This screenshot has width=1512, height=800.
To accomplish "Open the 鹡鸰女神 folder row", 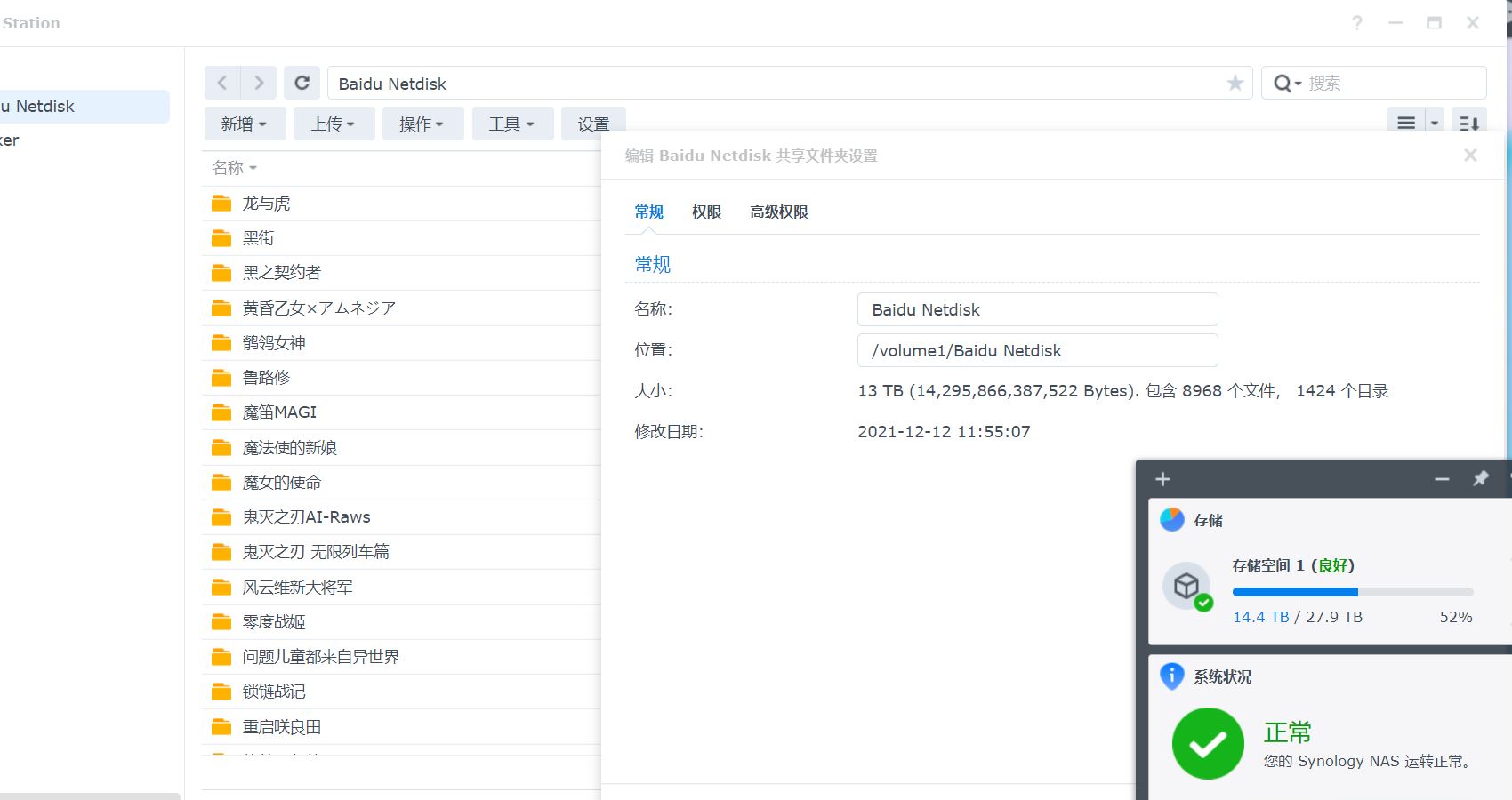I will [x=402, y=343].
